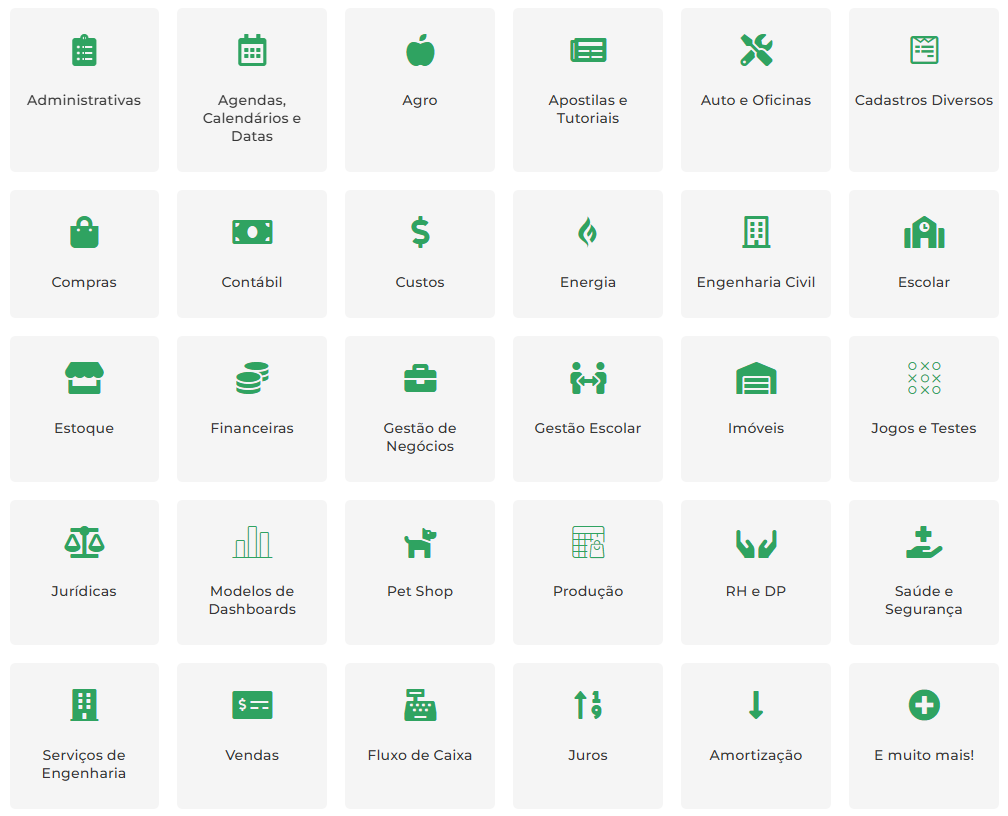Go to Agendas, Calendários e Datas

pyautogui.click(x=252, y=118)
